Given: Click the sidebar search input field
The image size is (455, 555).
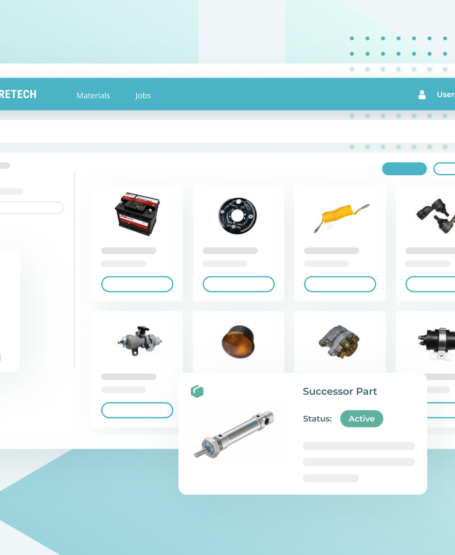Looking at the screenshot, I should (31, 207).
